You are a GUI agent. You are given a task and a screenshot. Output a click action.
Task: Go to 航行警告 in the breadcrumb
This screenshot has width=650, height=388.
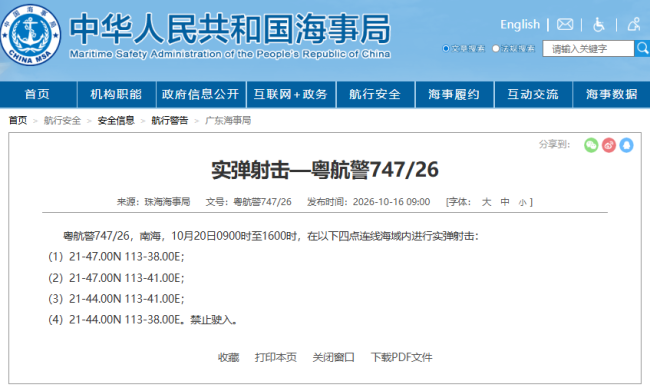coord(170,121)
